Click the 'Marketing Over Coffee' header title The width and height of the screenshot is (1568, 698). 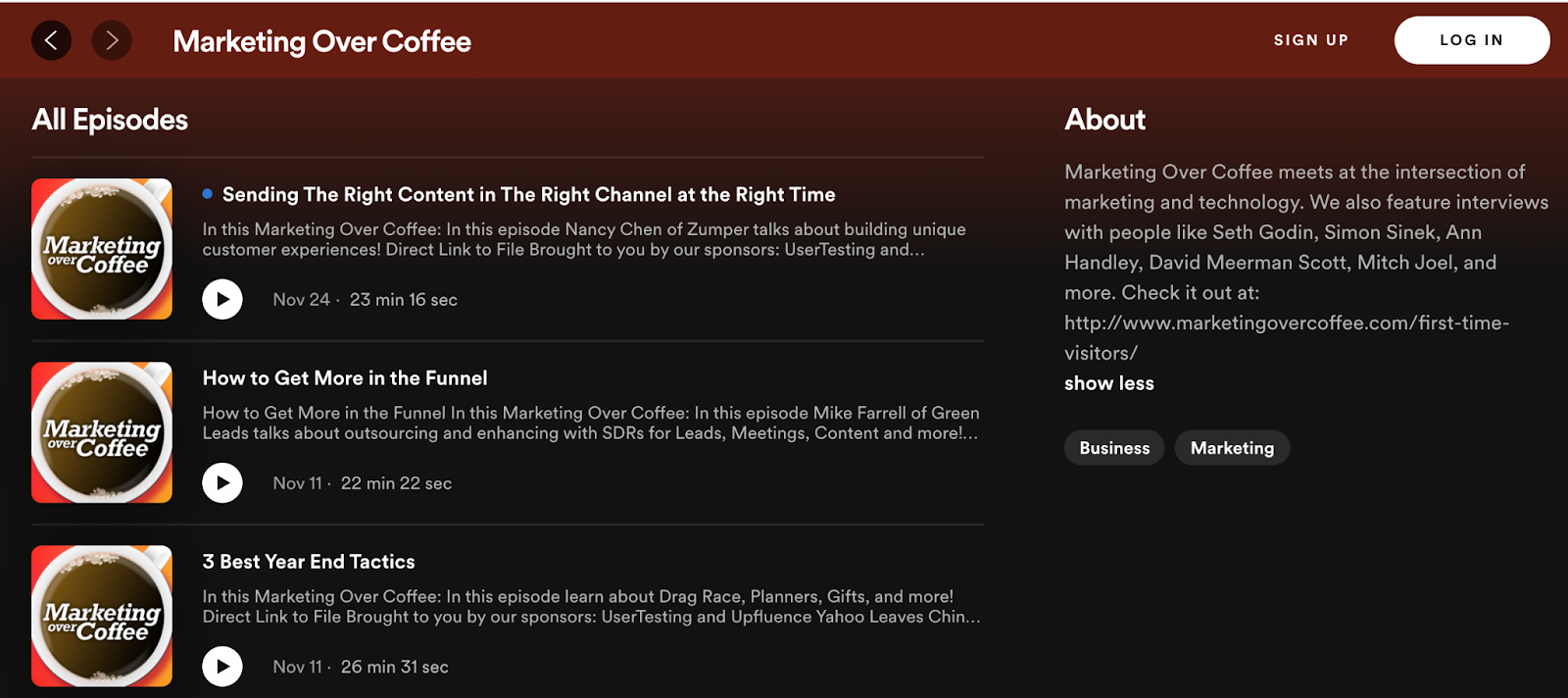[321, 41]
